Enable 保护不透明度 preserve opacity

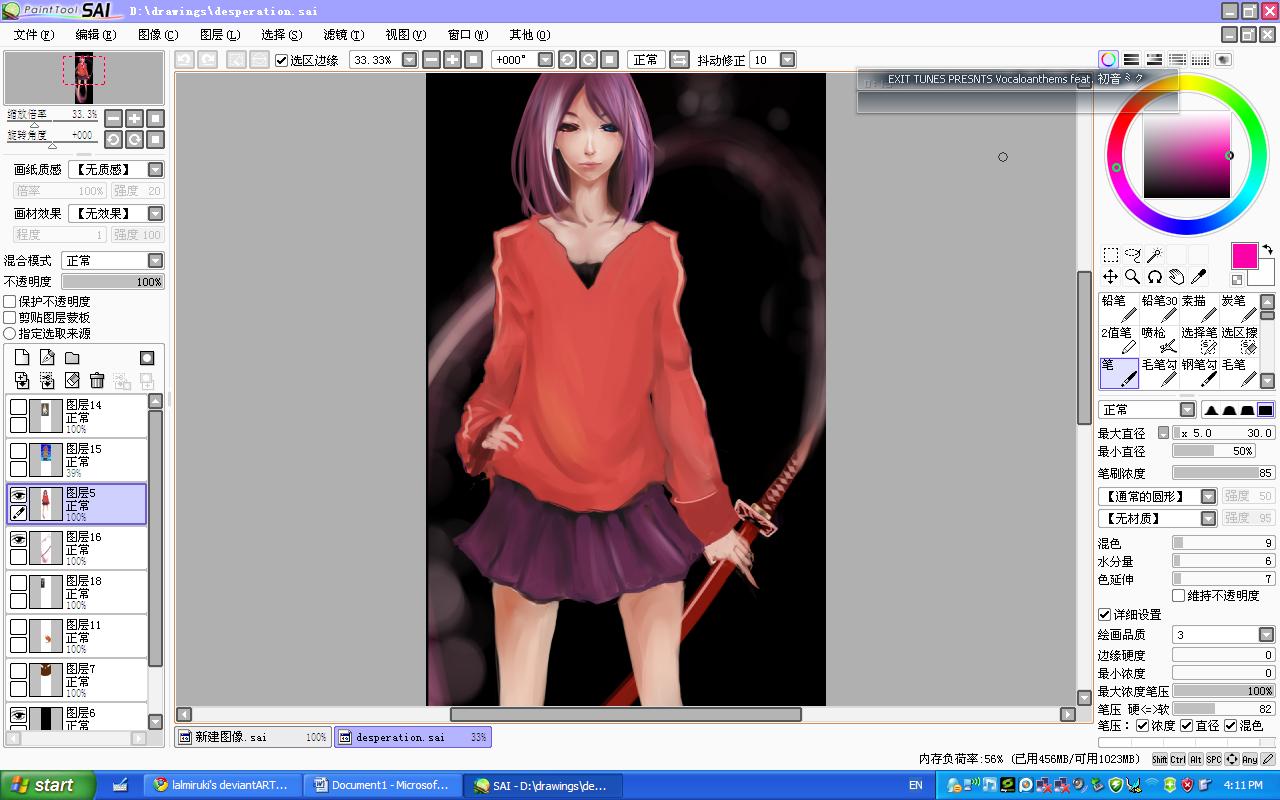(x=10, y=301)
